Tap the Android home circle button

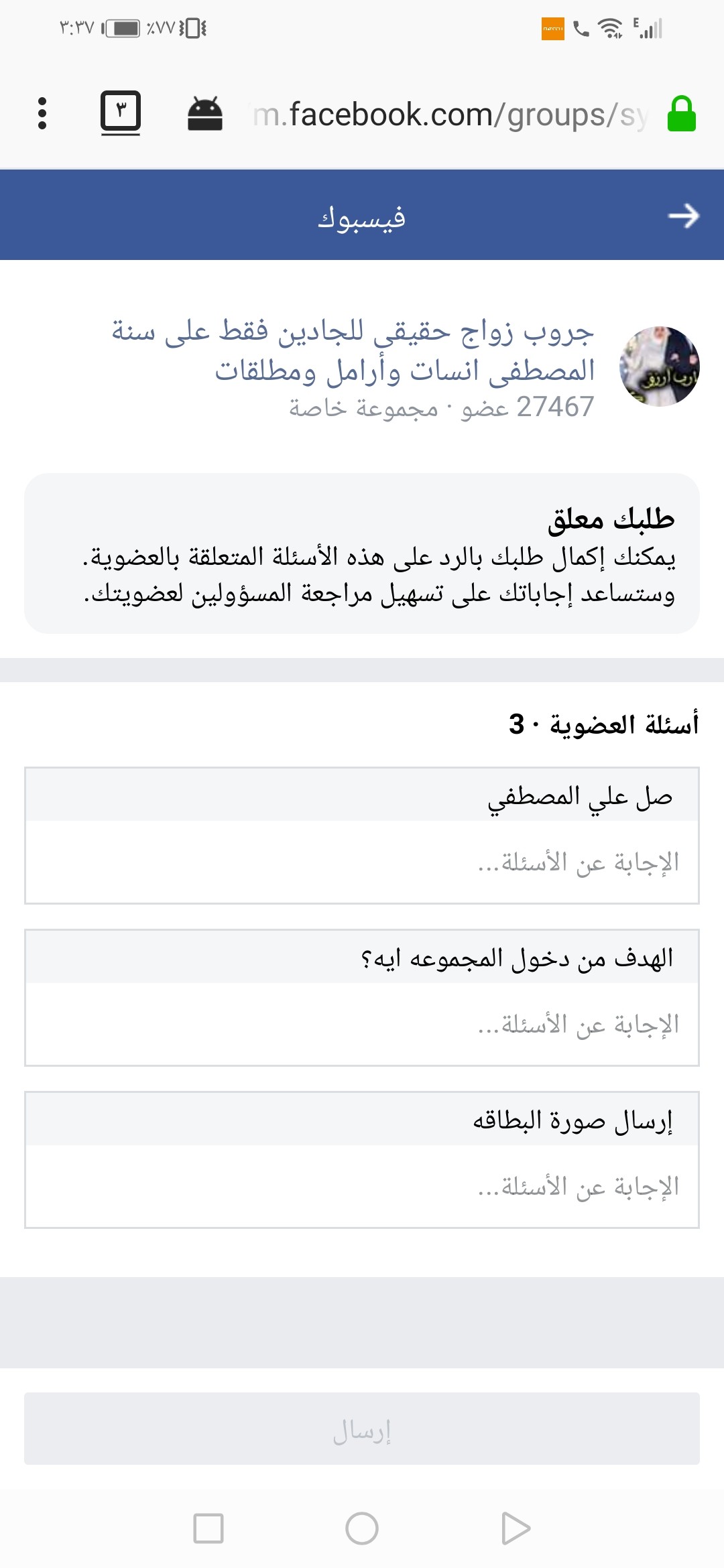coord(362,1528)
